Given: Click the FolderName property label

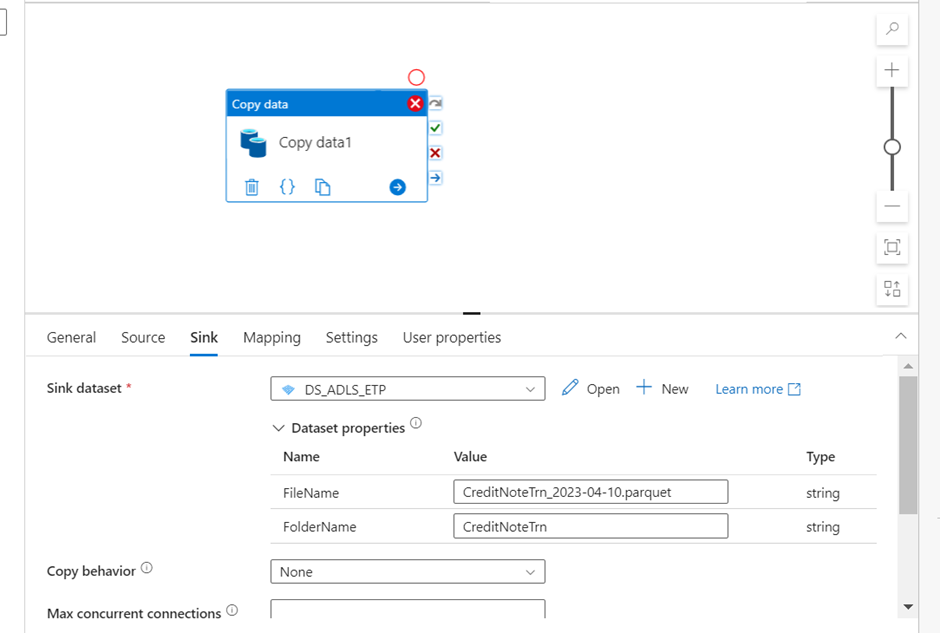Looking at the screenshot, I should tap(320, 527).
